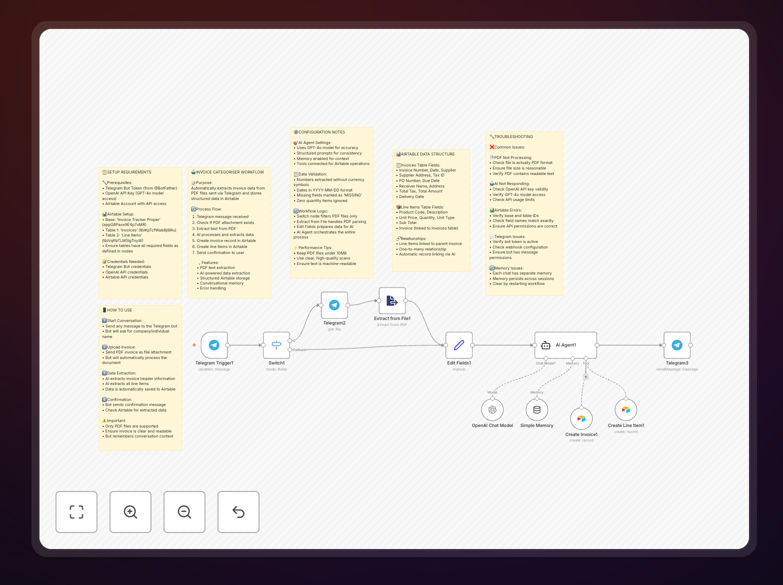The height and width of the screenshot is (585, 783).
Task: Click the Simple Memory label
Action: [537, 426]
